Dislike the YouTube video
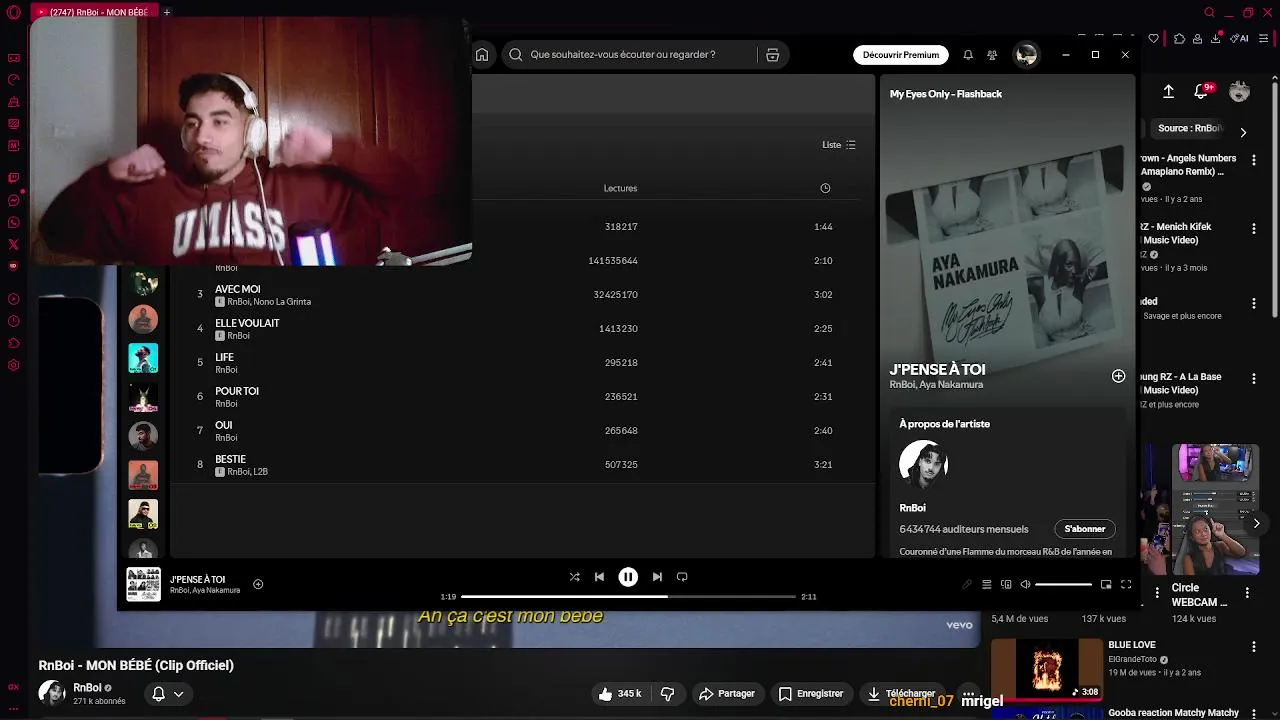 click(667, 694)
